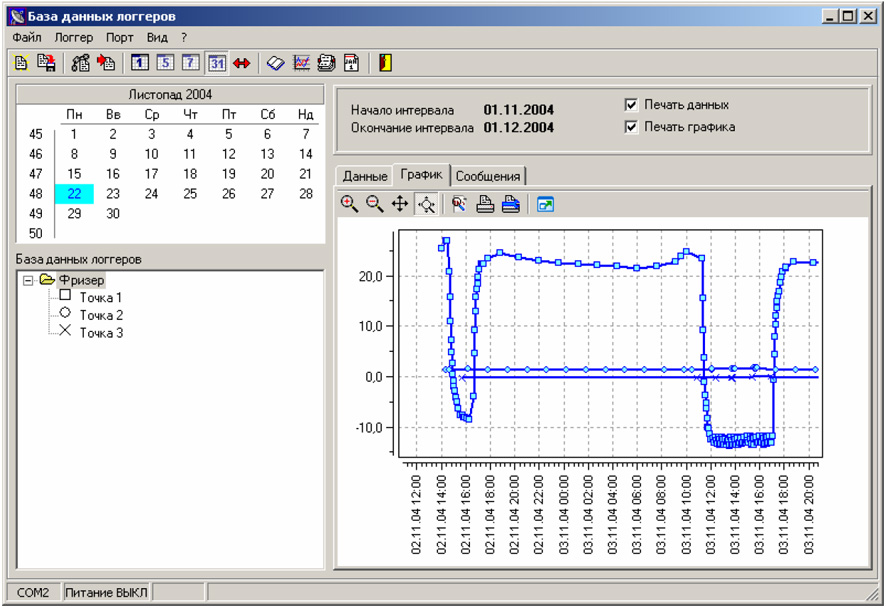Select day 14 in the calendar

tap(306, 154)
